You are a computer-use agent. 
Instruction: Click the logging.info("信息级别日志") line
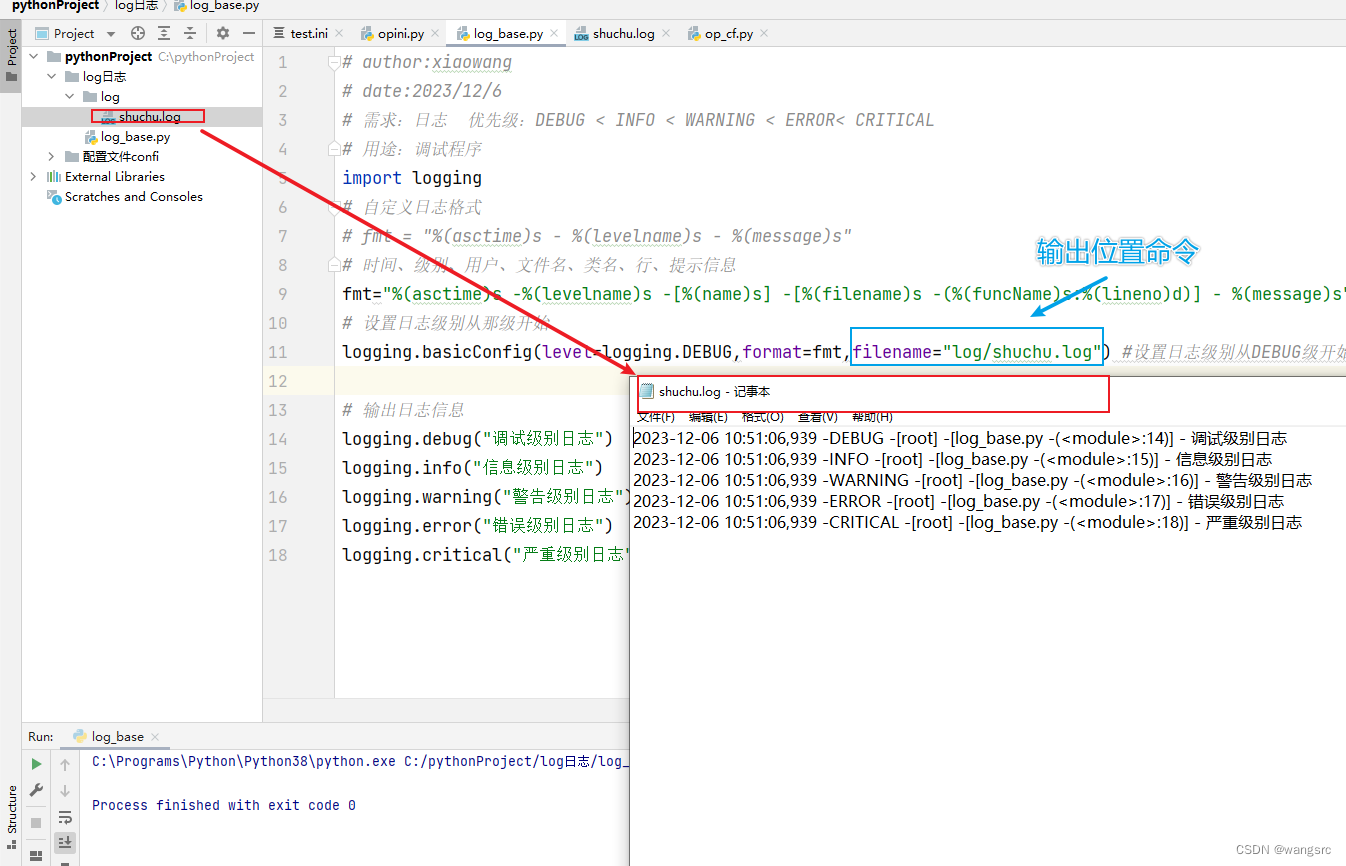tap(473, 468)
